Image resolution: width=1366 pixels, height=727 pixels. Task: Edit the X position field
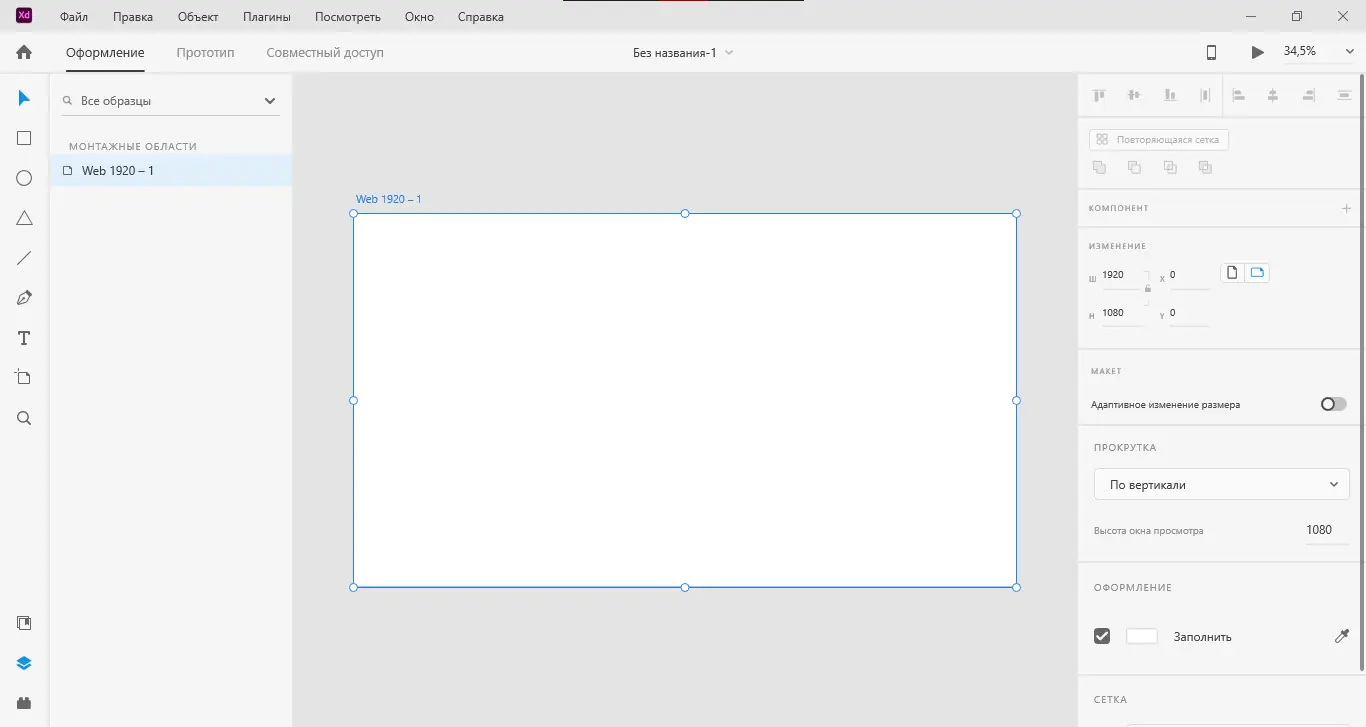(1189, 275)
